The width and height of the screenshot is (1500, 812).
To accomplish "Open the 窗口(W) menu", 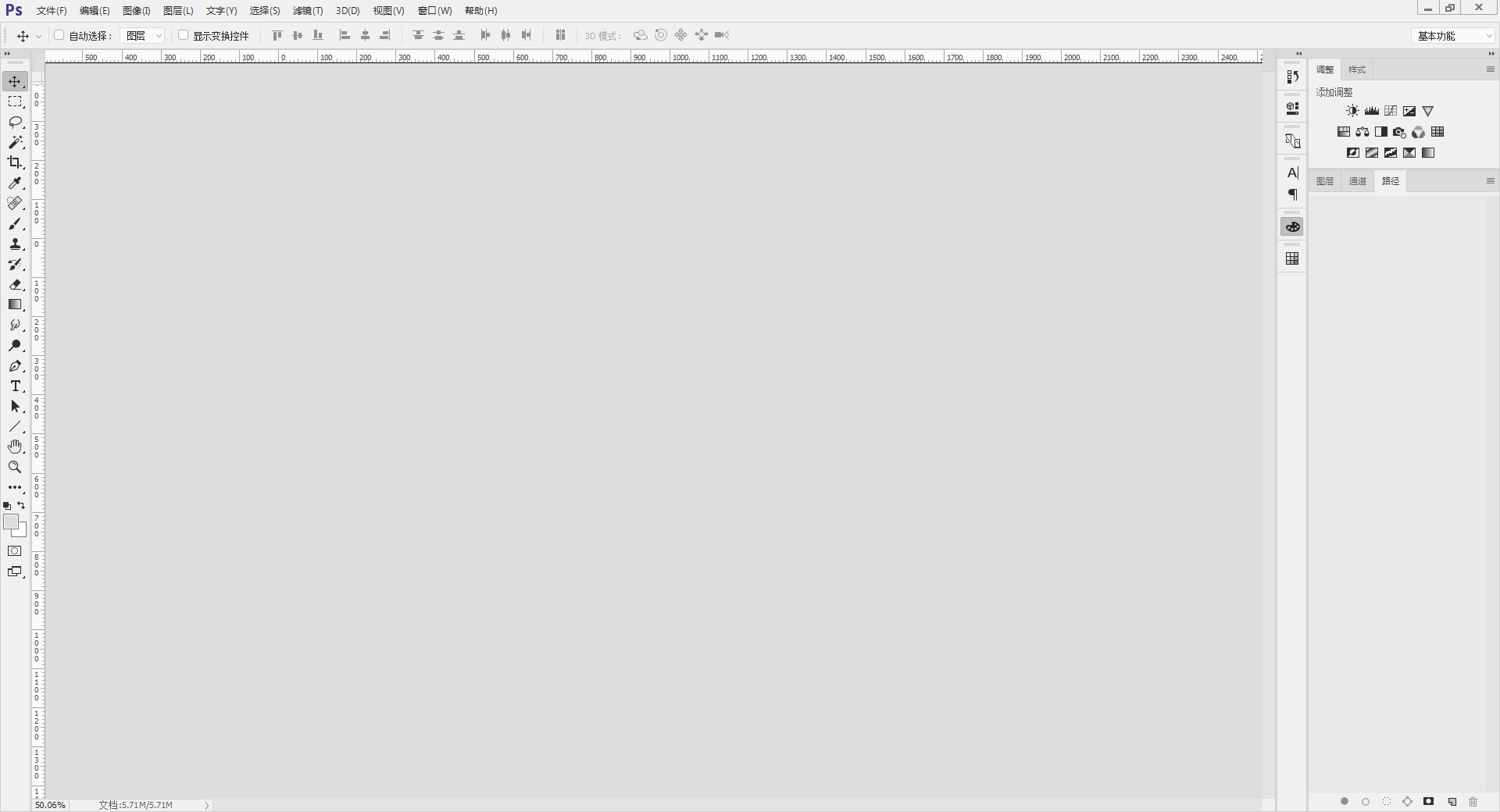I will point(434,11).
